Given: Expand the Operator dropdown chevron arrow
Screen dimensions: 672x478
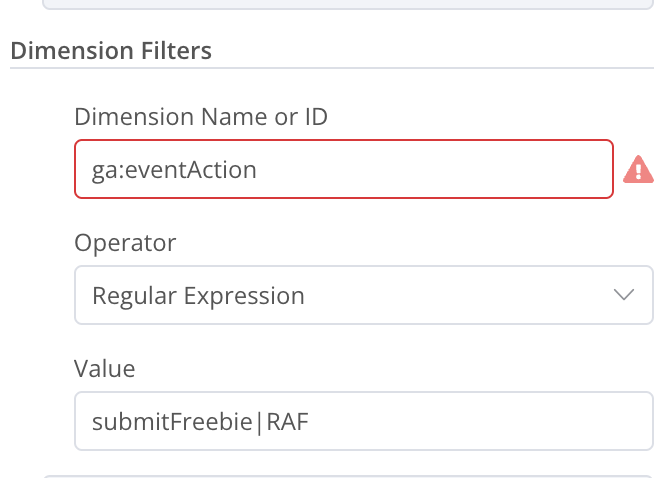Looking at the screenshot, I should coord(624,295).
